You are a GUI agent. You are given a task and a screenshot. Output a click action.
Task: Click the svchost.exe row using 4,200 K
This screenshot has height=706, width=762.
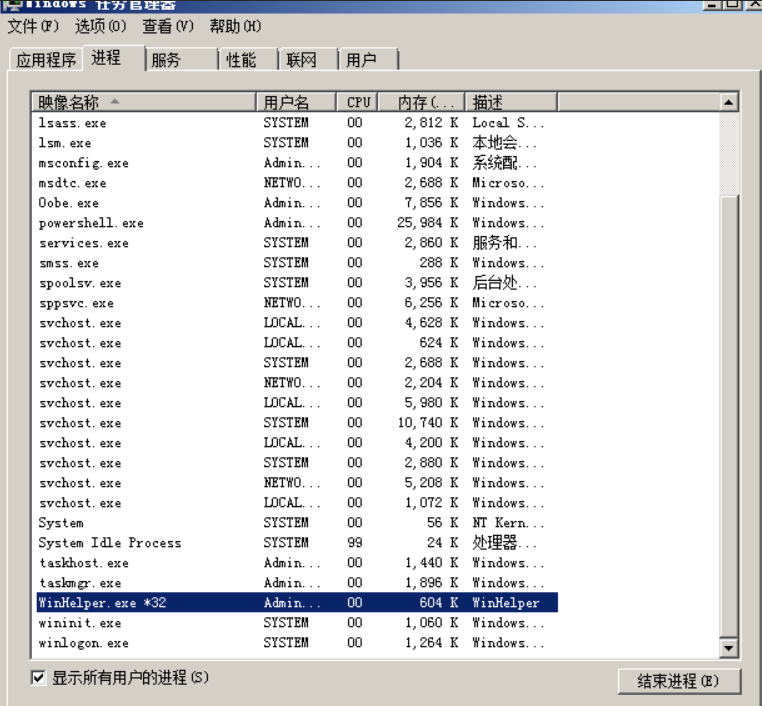295,443
